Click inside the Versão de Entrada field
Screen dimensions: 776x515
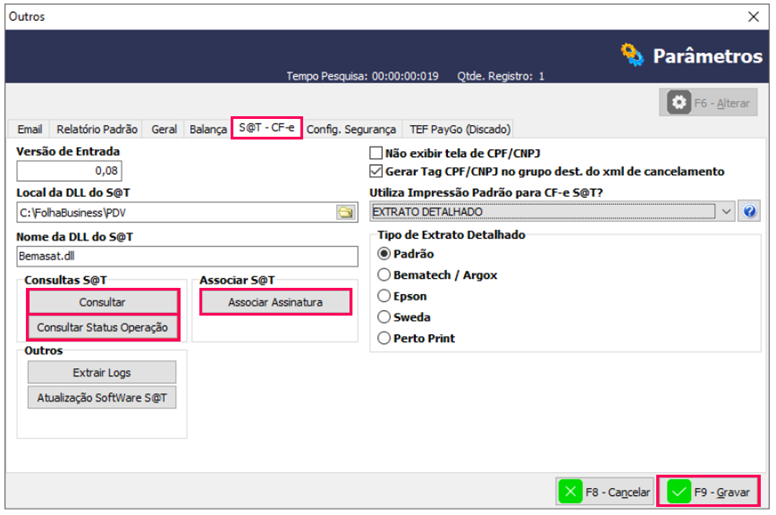pyautogui.click(x=69, y=171)
